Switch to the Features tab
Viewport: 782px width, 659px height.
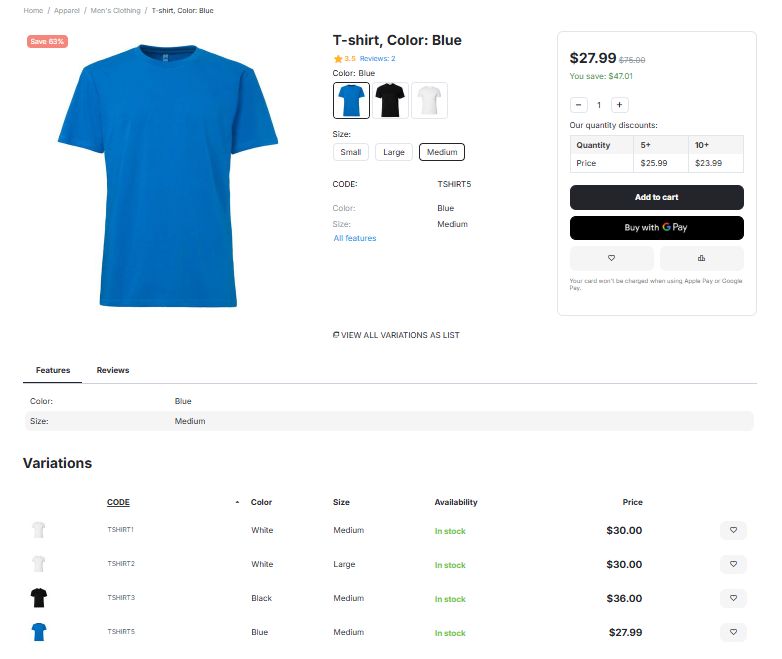pos(53,370)
